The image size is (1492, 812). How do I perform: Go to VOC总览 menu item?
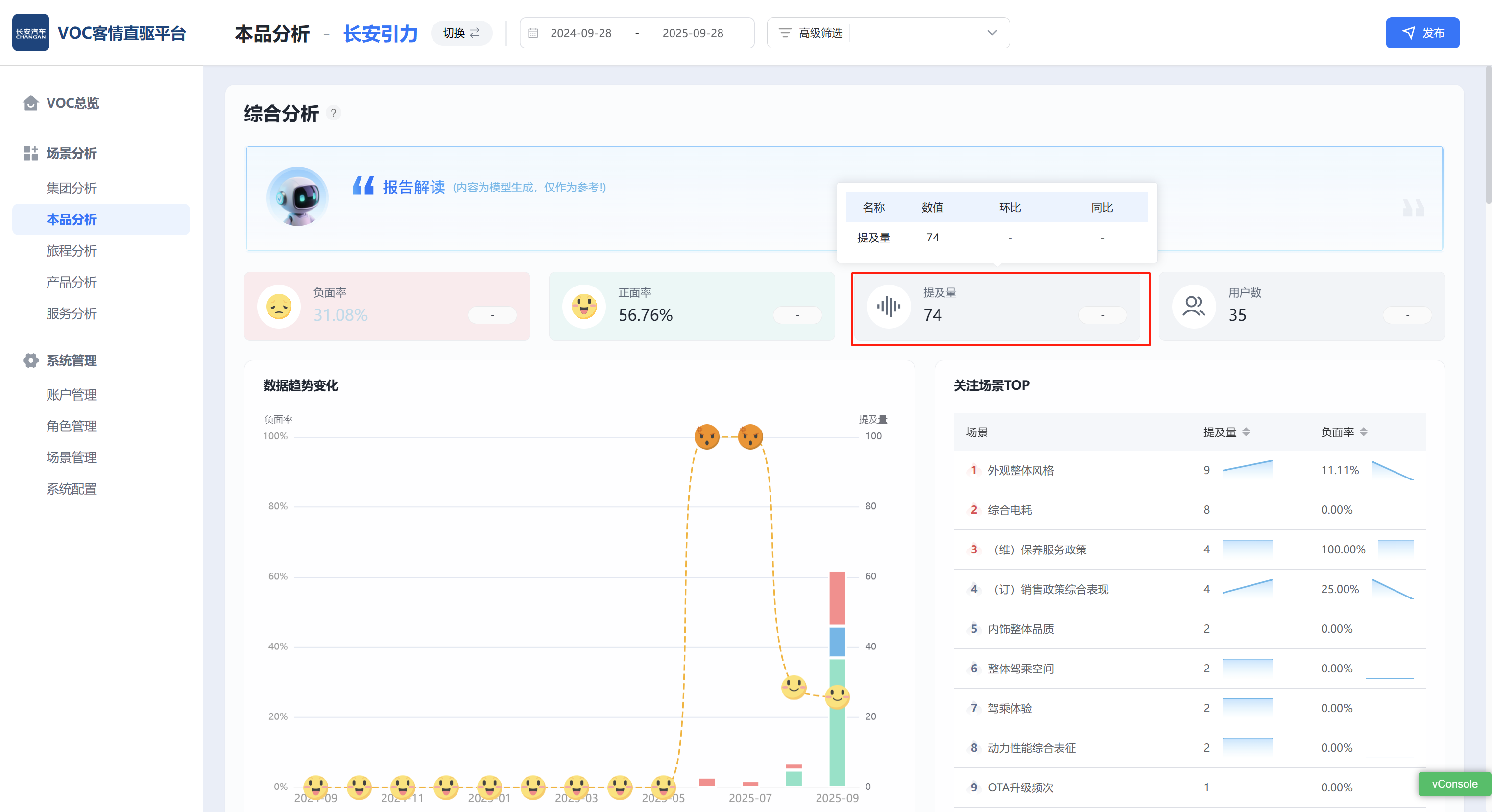tap(72, 103)
